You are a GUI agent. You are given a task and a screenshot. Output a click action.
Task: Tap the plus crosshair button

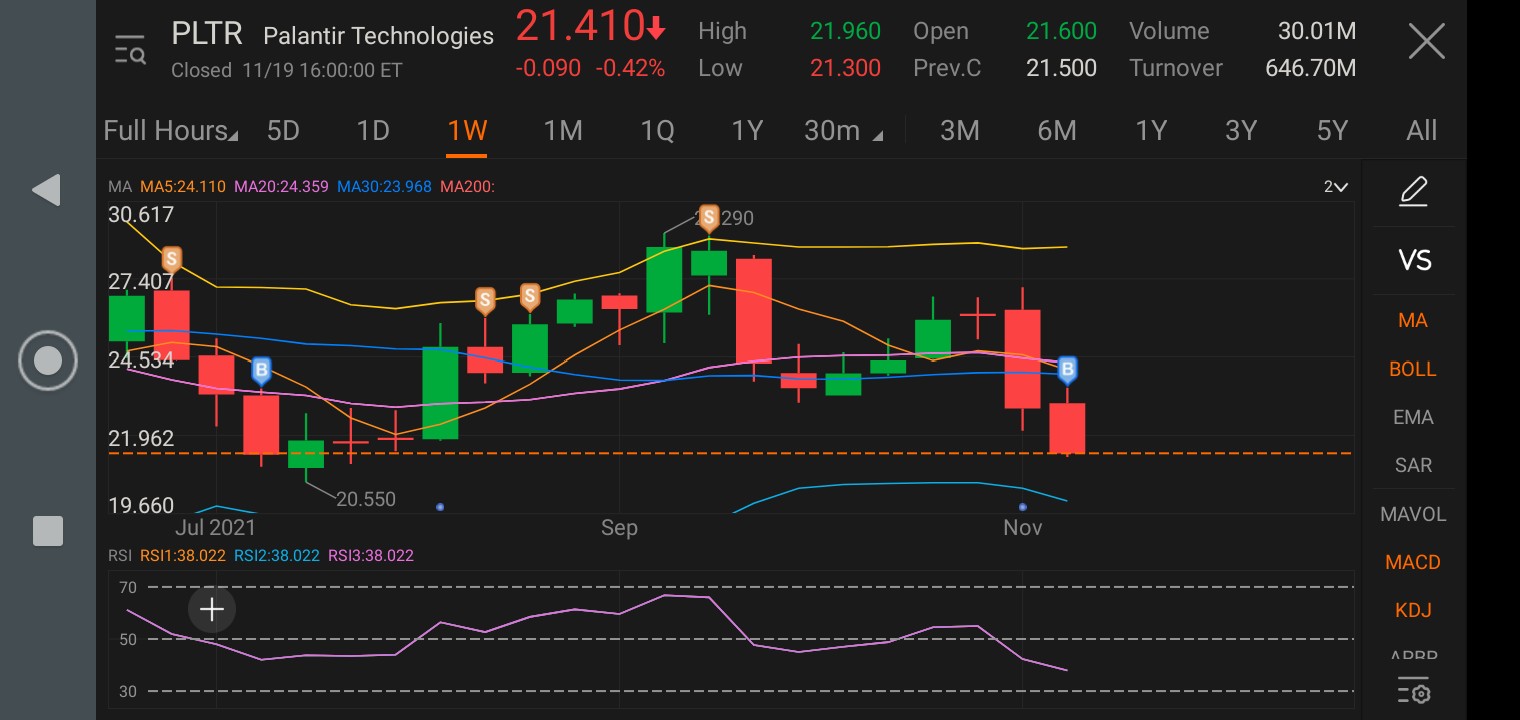212,609
